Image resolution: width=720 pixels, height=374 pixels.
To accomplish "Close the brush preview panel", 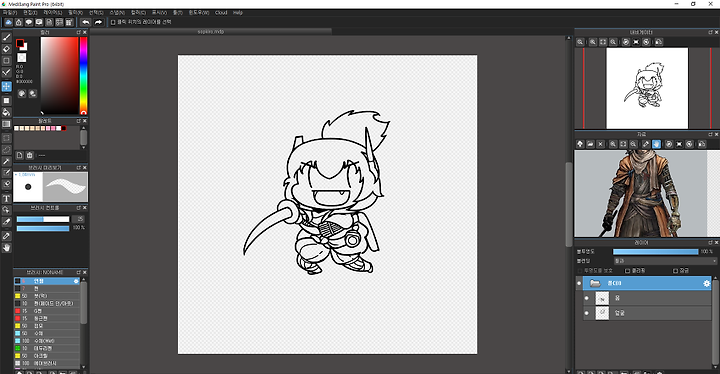I will 84,168.
